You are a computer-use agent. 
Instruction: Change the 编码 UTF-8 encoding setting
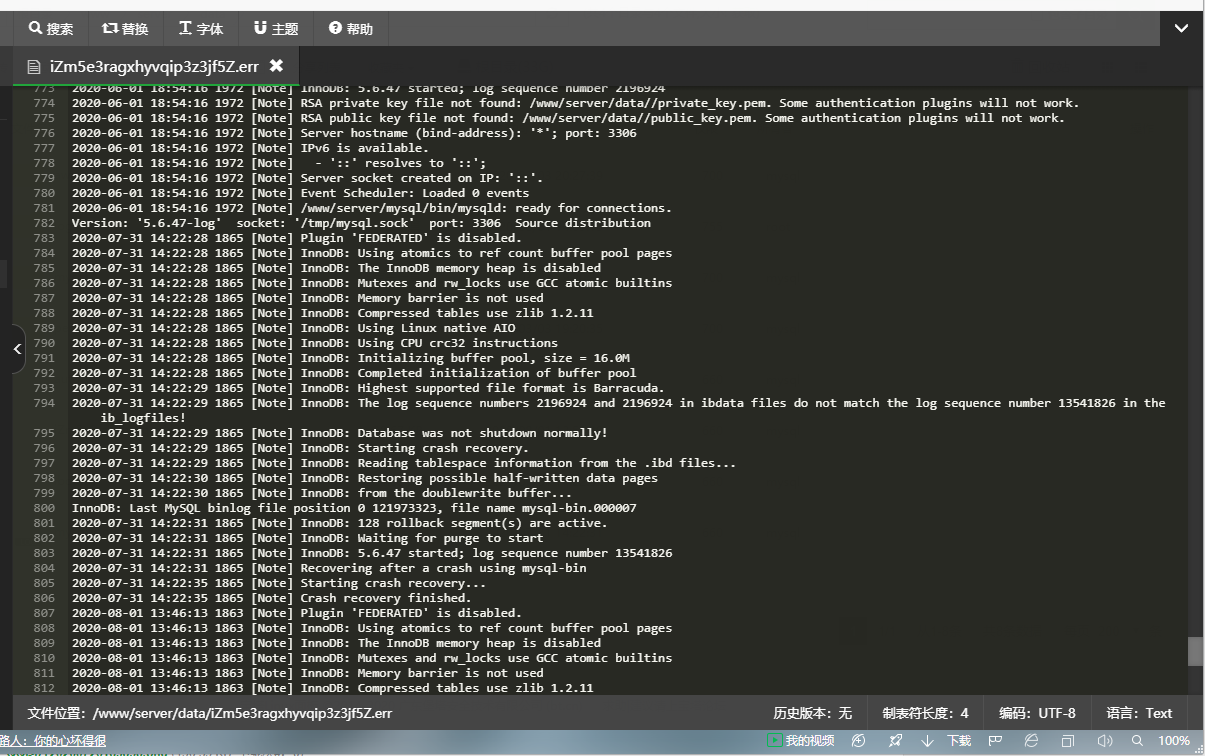tap(1037, 713)
